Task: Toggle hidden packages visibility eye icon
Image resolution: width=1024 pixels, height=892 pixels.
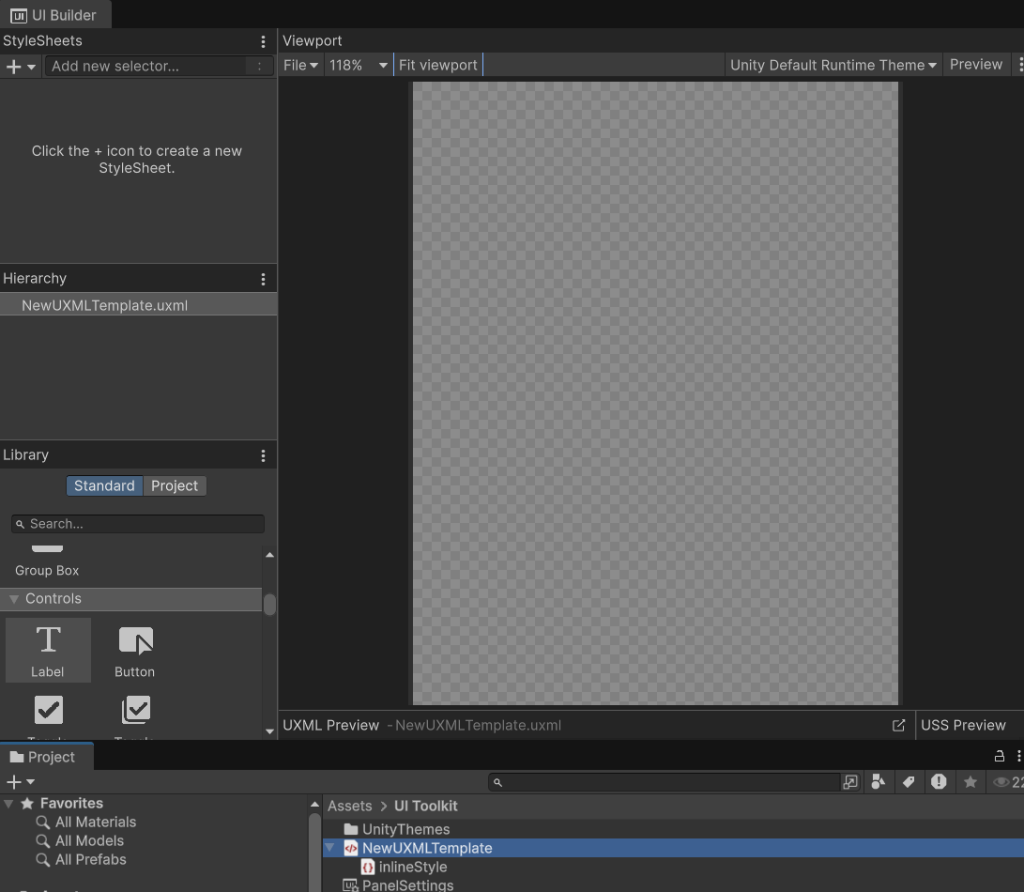Action: pos(1002,782)
